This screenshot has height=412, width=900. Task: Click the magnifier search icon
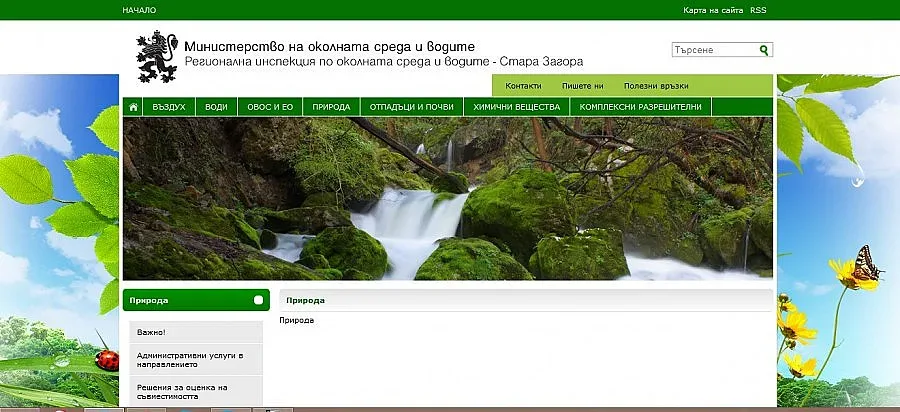764,50
